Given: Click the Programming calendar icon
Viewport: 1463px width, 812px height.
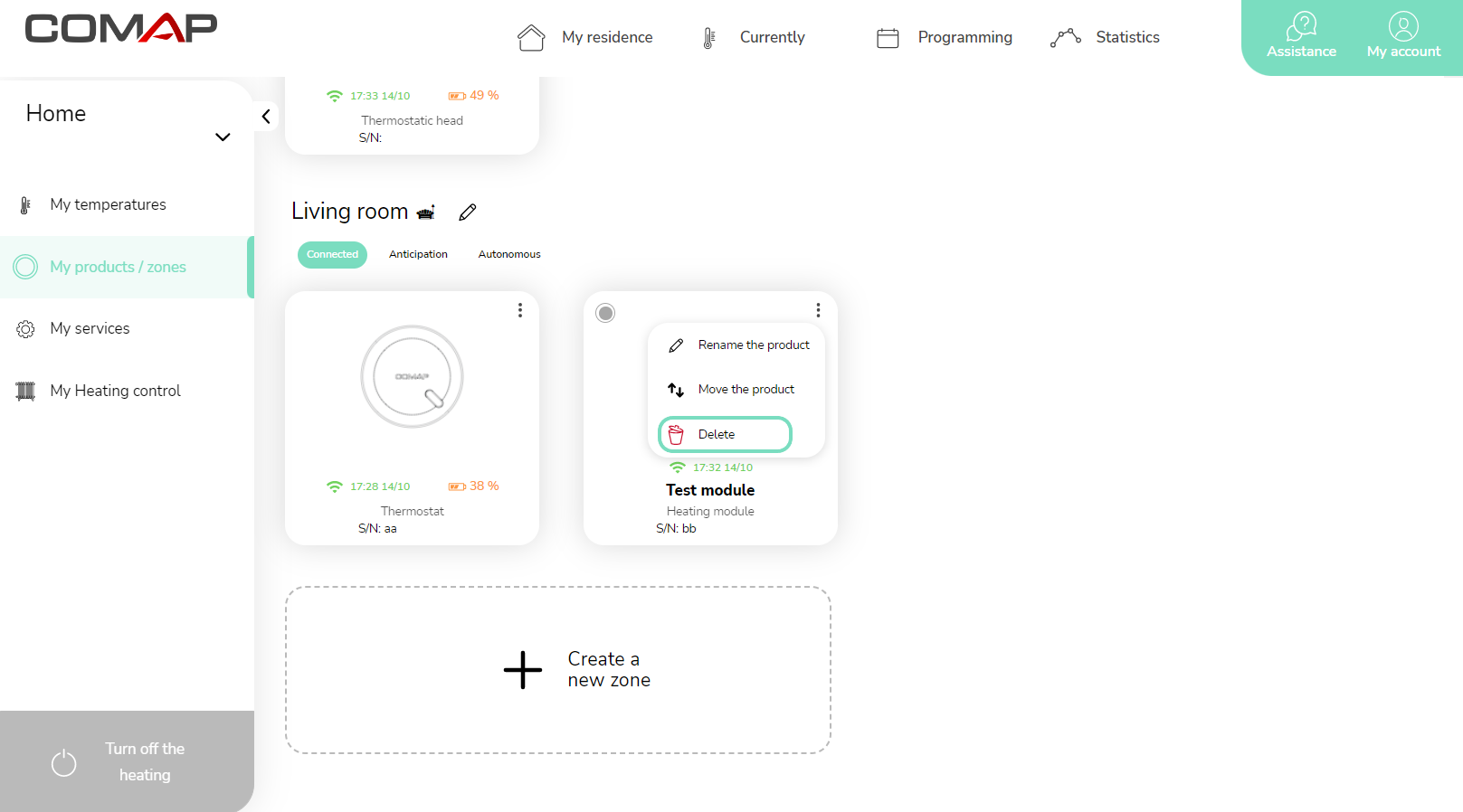Looking at the screenshot, I should click(888, 38).
